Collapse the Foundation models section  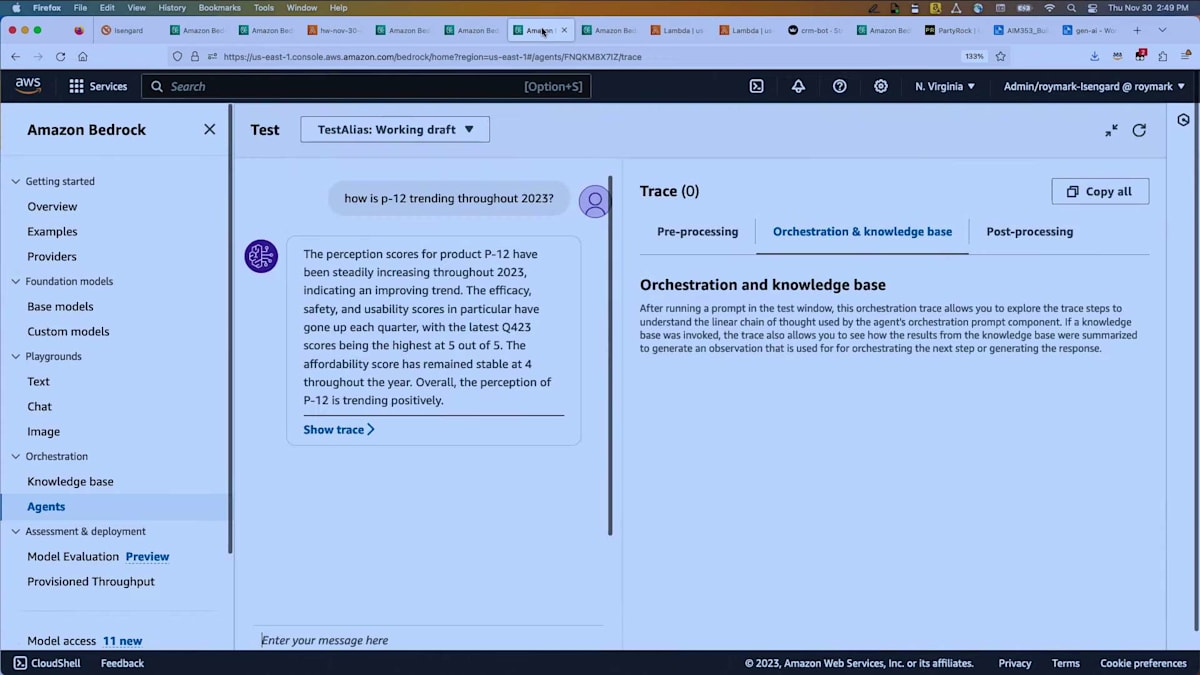[15, 282]
